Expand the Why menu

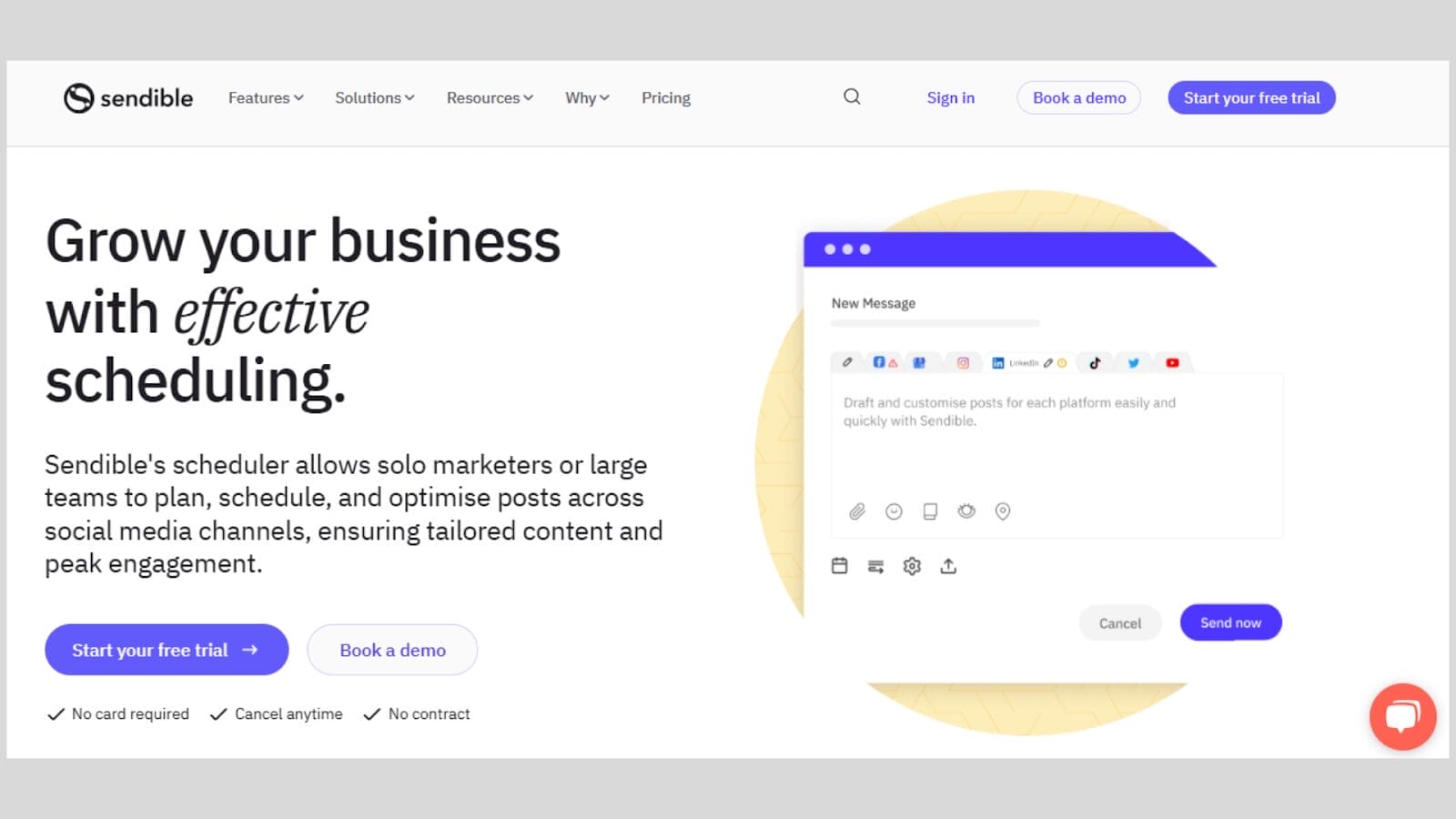click(587, 97)
